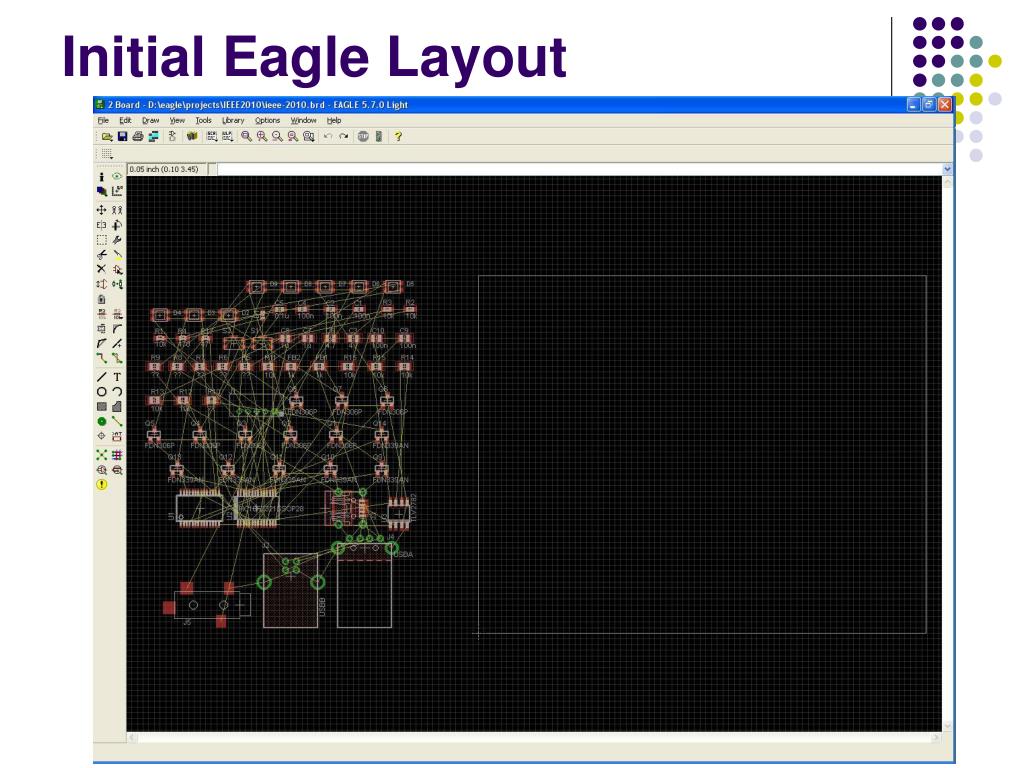This screenshot has height=768, width=1024.
Task: Select the Show eye tool
Action: pyautogui.click(x=117, y=176)
